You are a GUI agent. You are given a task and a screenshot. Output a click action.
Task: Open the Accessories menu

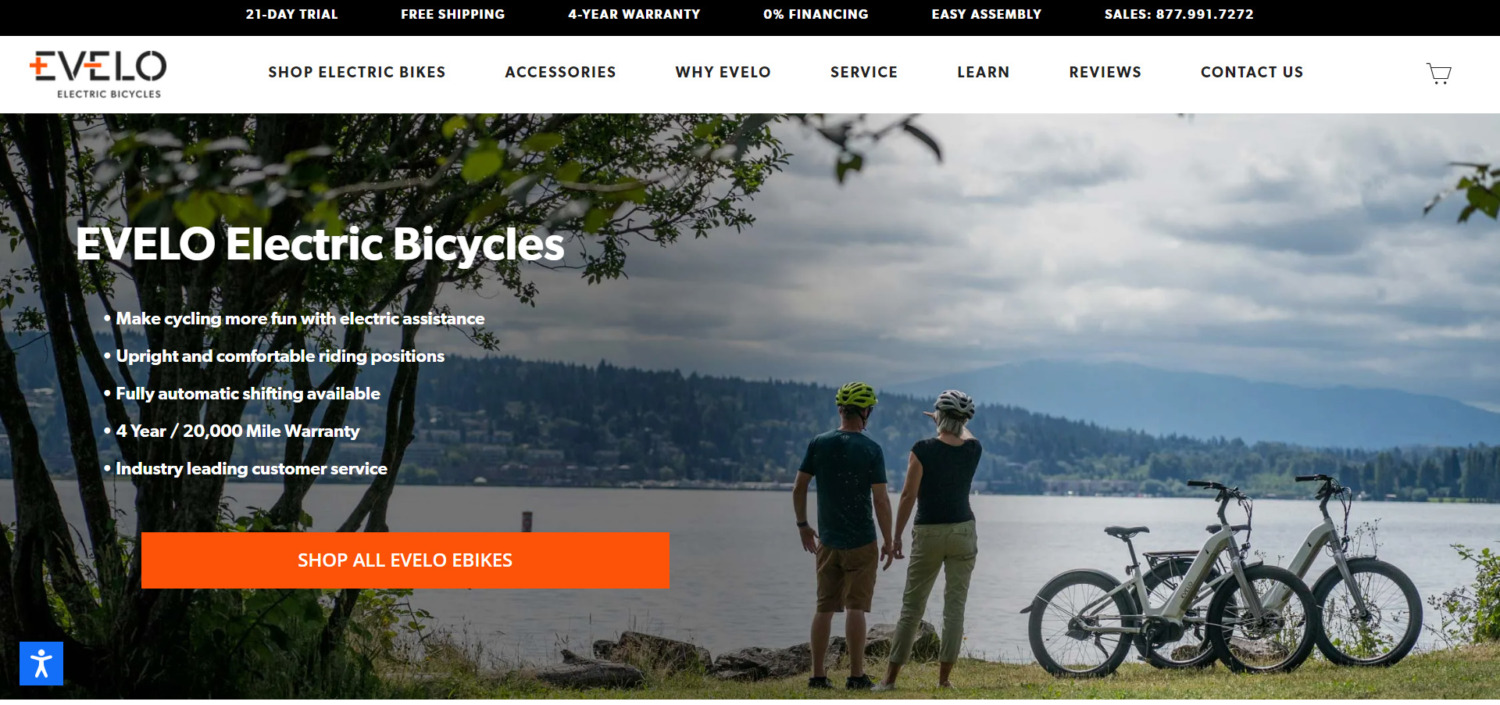coord(560,72)
